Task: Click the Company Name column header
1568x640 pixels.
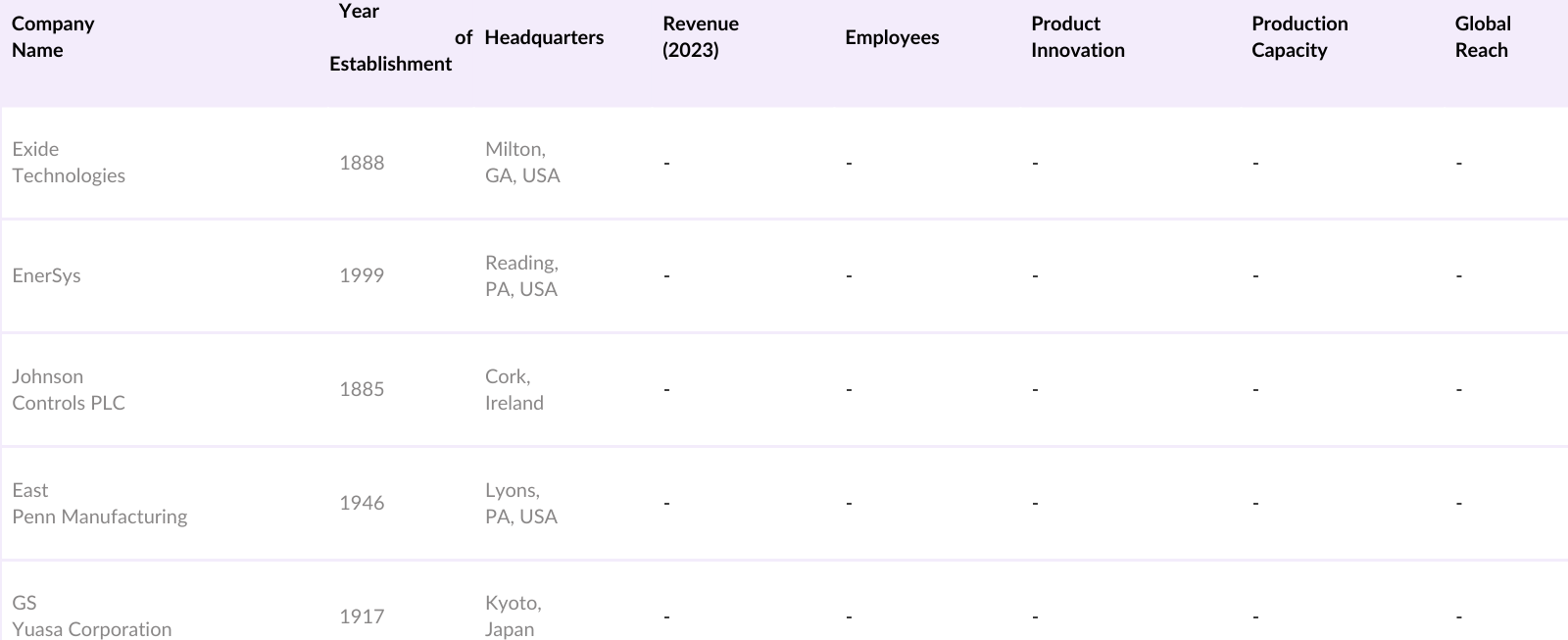Action: pos(53,37)
